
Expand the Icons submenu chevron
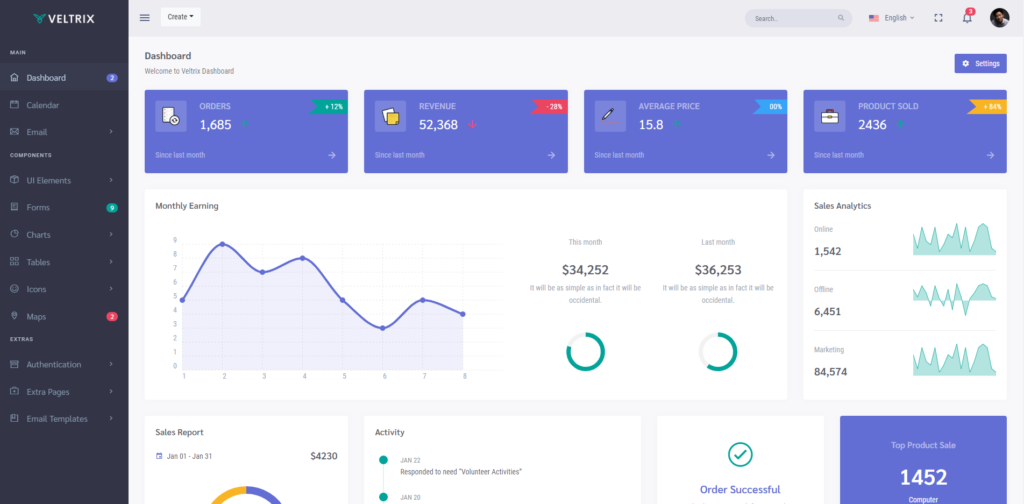pos(111,289)
